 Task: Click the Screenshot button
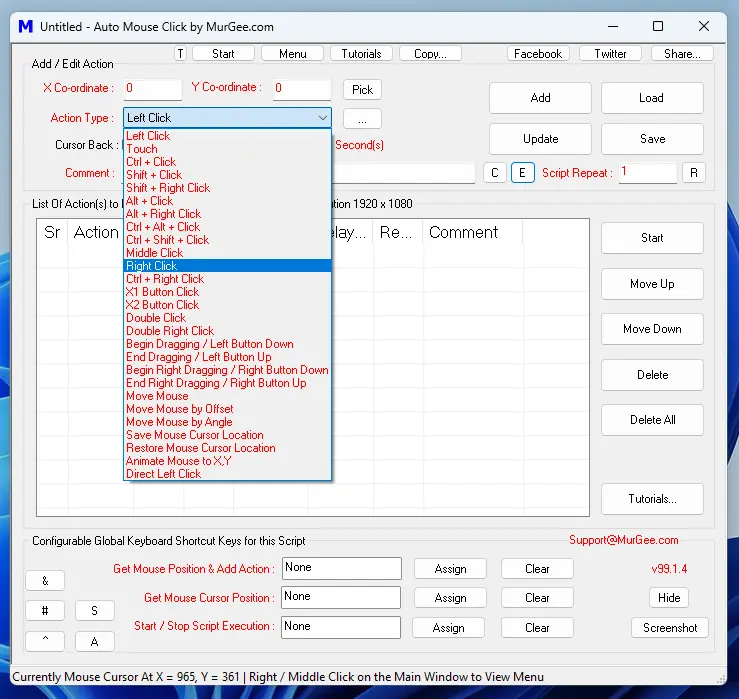tap(670, 628)
